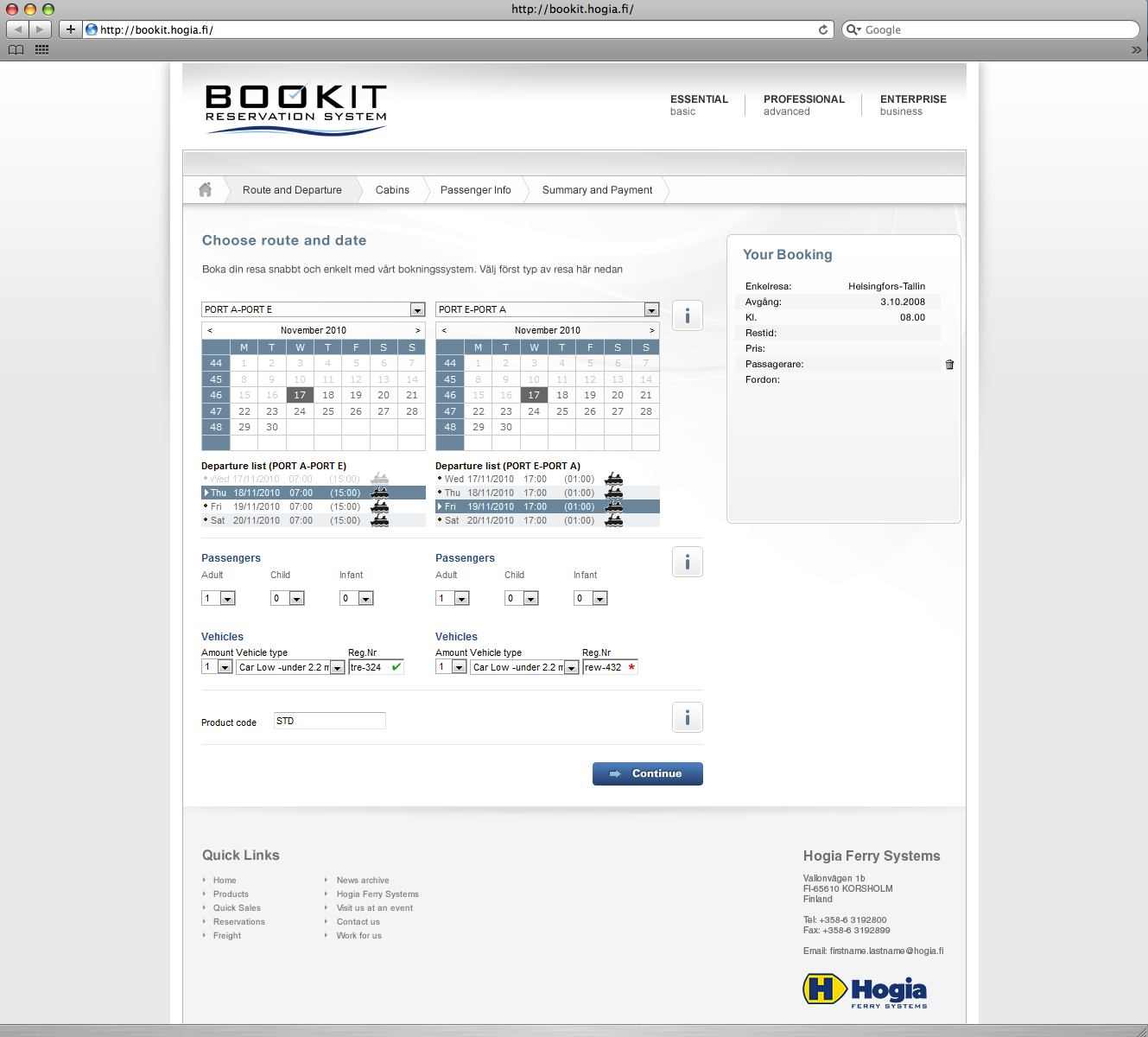Open the Reservations quick link

coord(239,922)
